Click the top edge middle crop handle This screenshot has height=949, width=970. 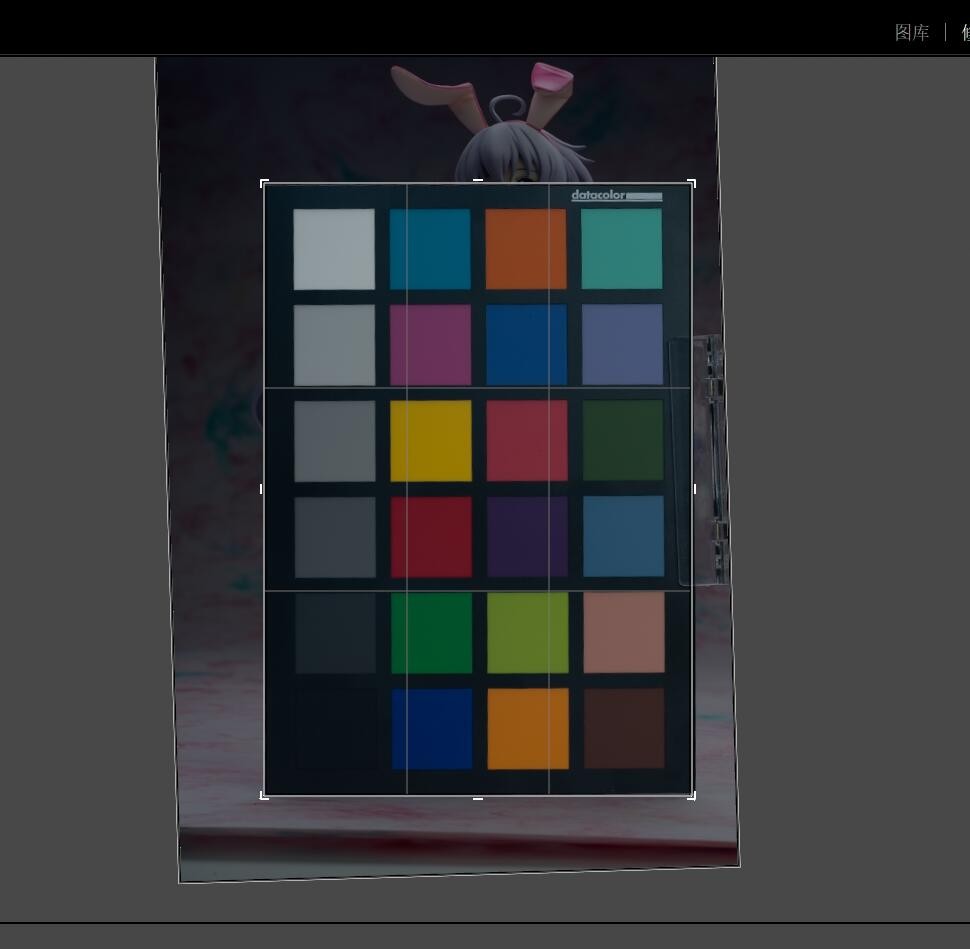pos(478,182)
